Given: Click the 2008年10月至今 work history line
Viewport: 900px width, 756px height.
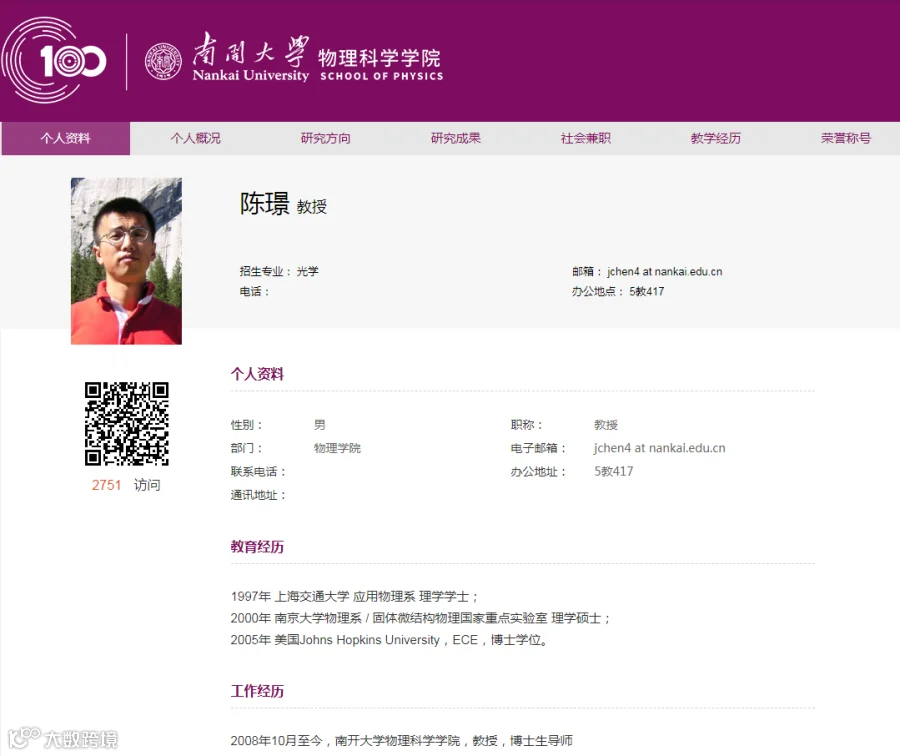Looking at the screenshot, I should tap(401, 741).
